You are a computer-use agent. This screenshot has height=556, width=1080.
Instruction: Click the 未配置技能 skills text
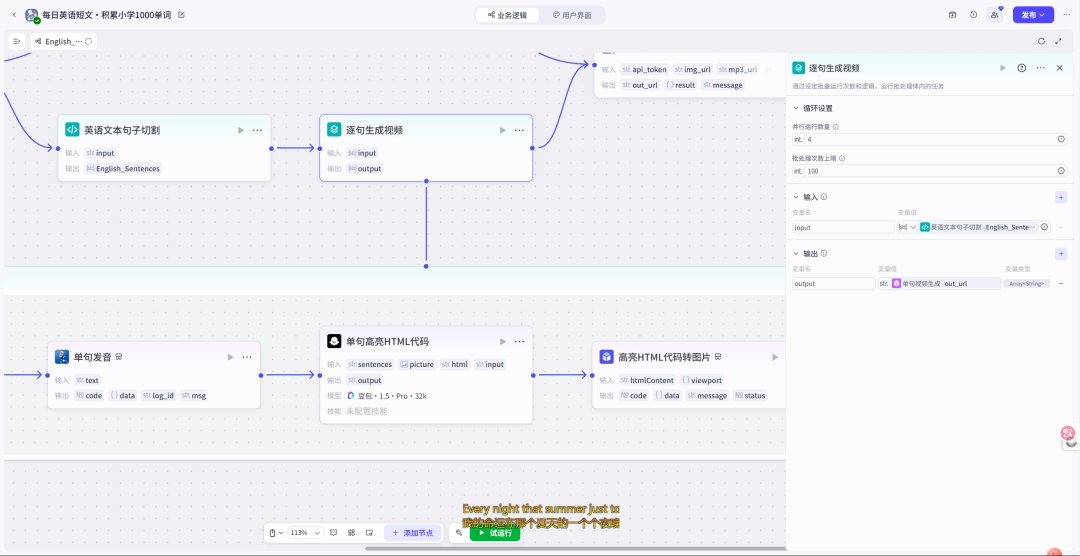pos(366,411)
